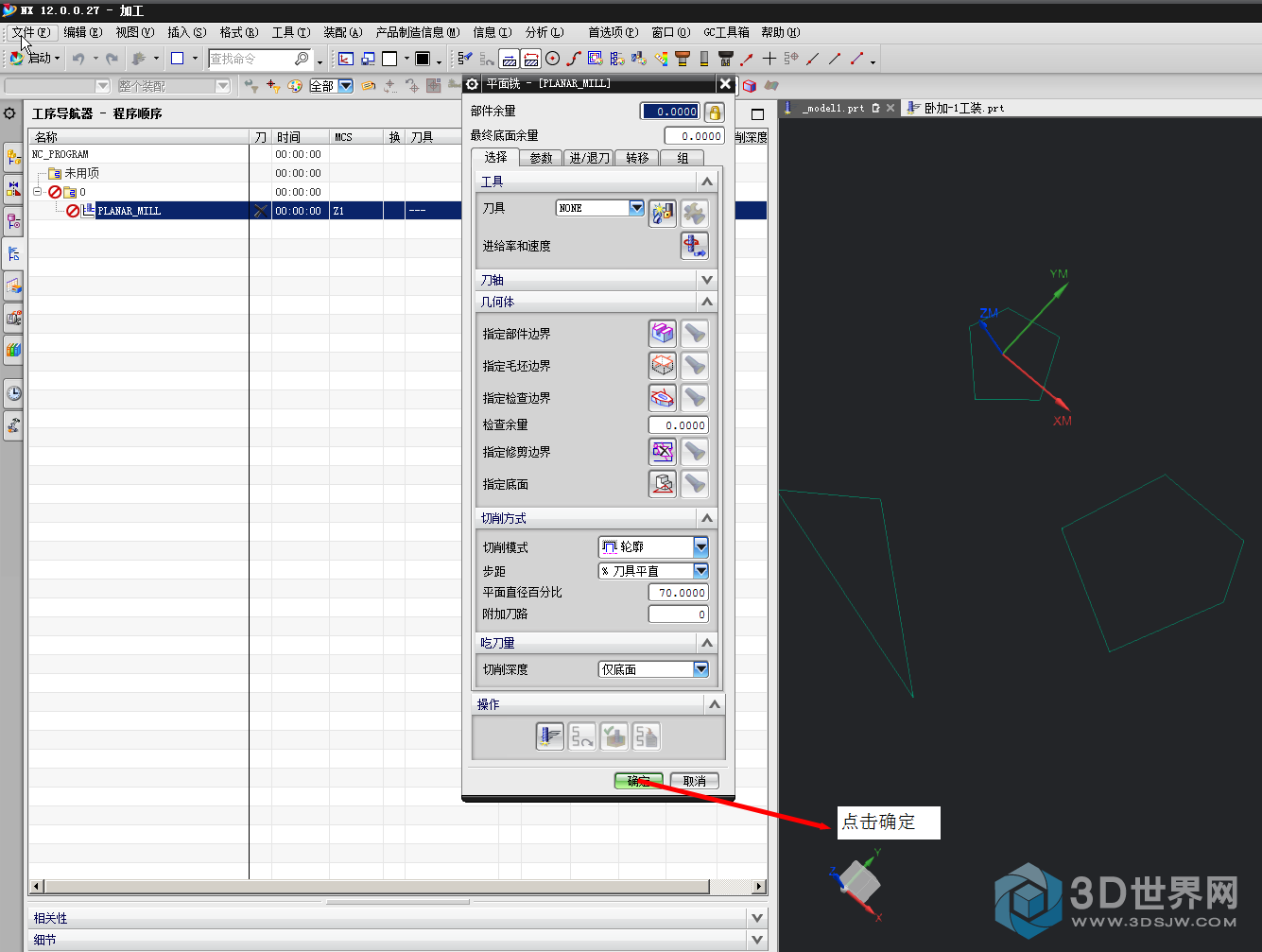Switch to the 卧加-1工装.prt document tab
Image resolution: width=1262 pixels, height=952 pixels.
(x=957, y=108)
